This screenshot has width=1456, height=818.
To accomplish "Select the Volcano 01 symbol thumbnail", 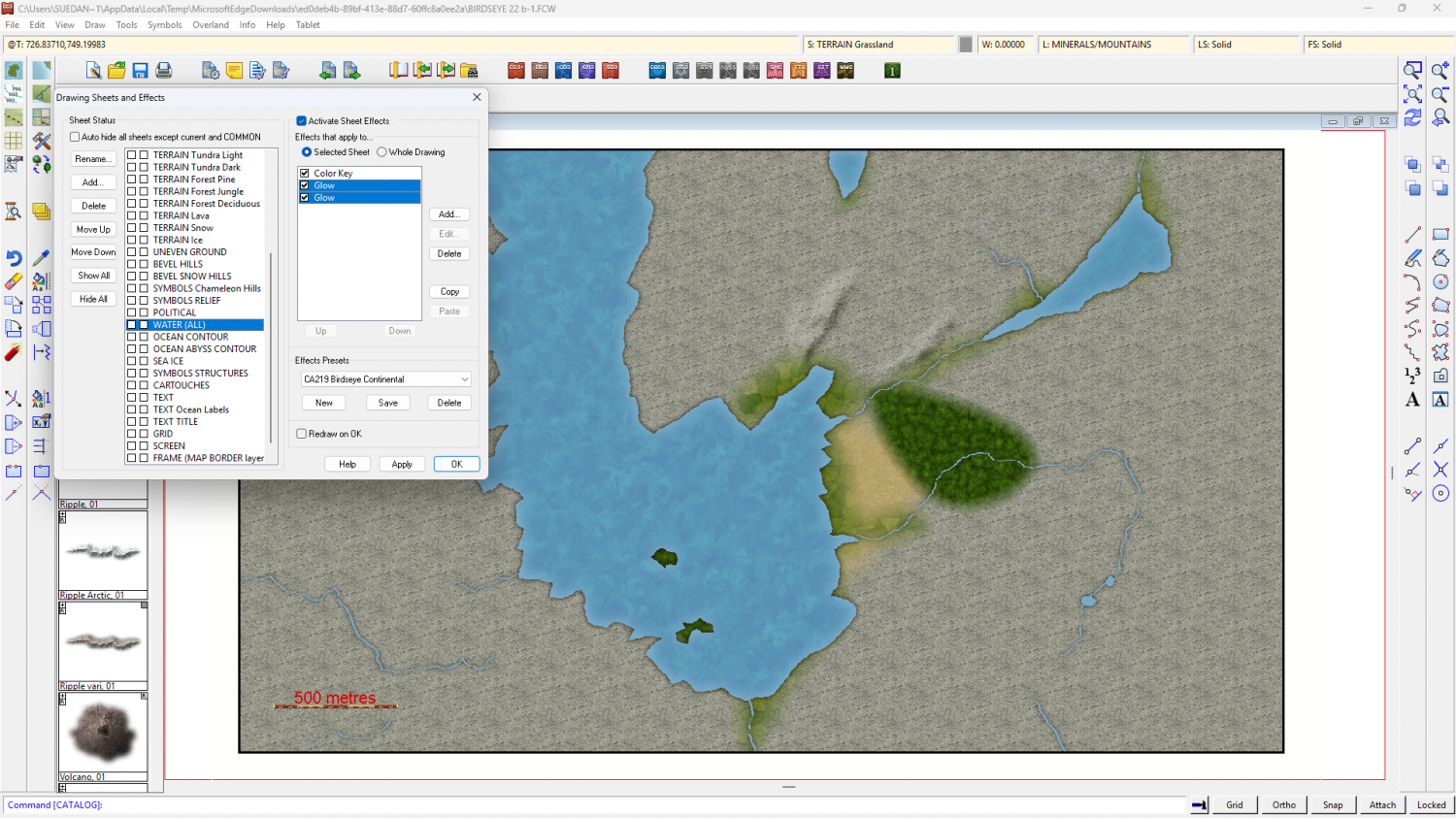I will (103, 732).
